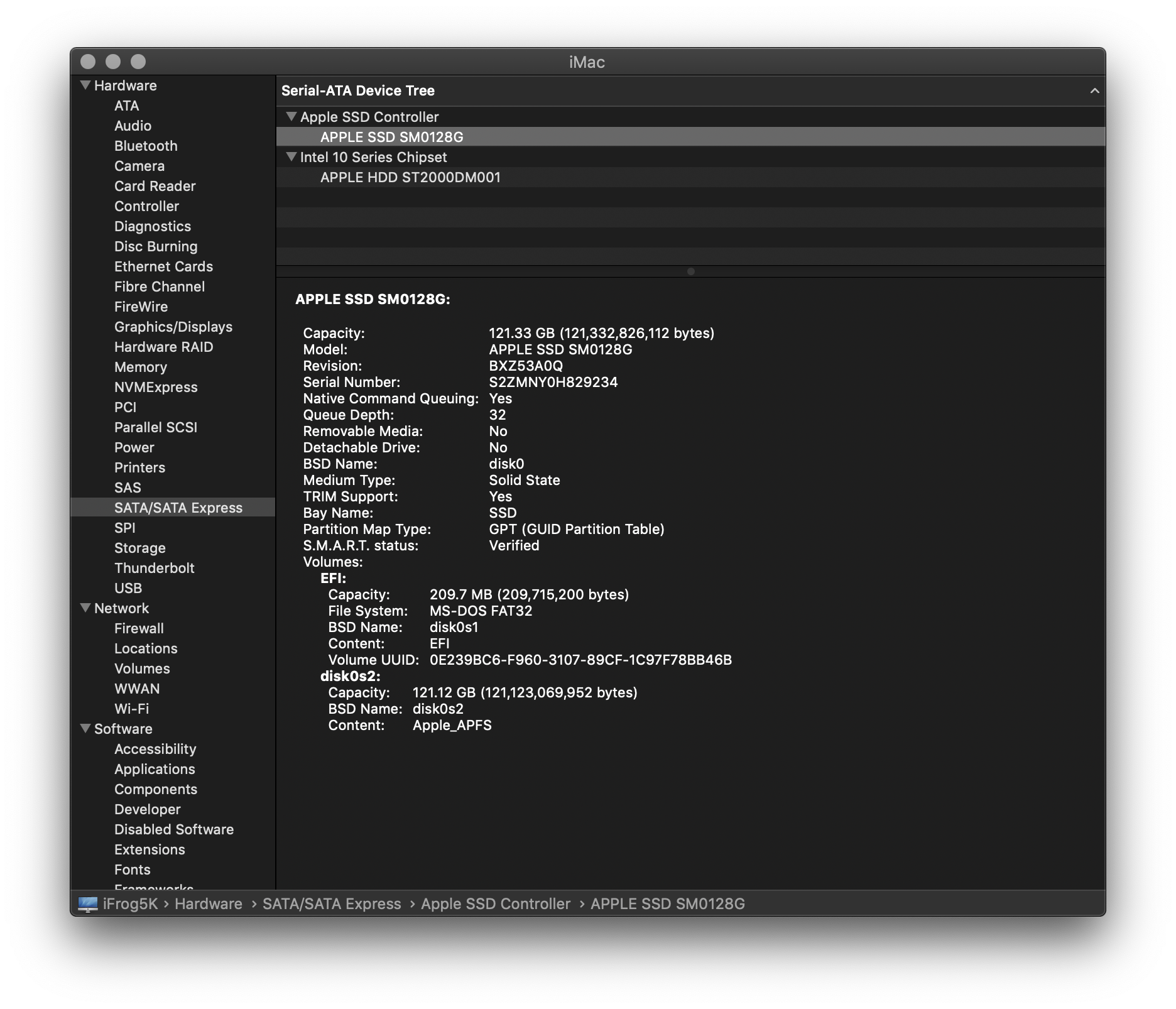Open Card Reader information
The image size is (1176, 1009).
pos(155,186)
